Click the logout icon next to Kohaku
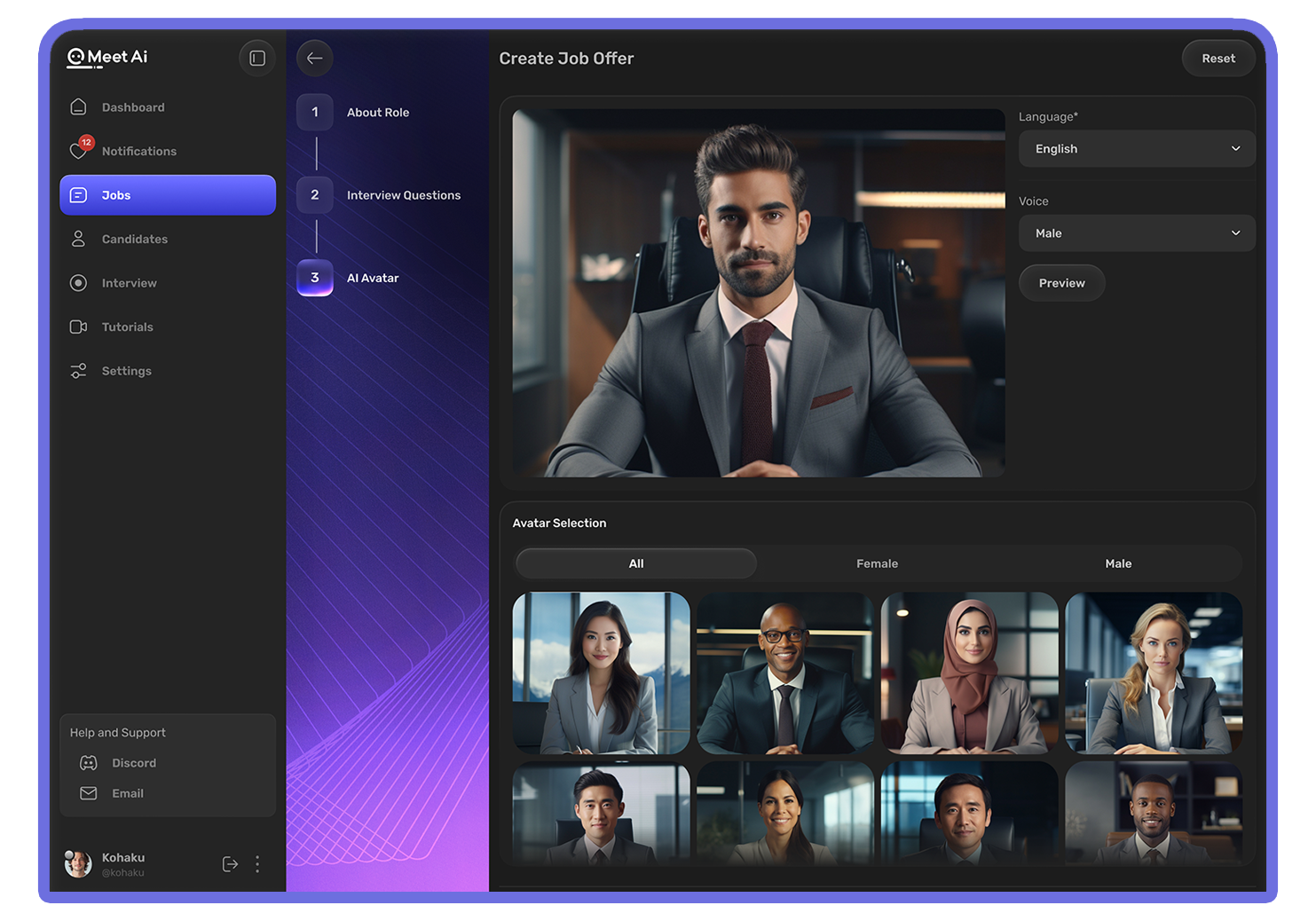 pyautogui.click(x=230, y=864)
